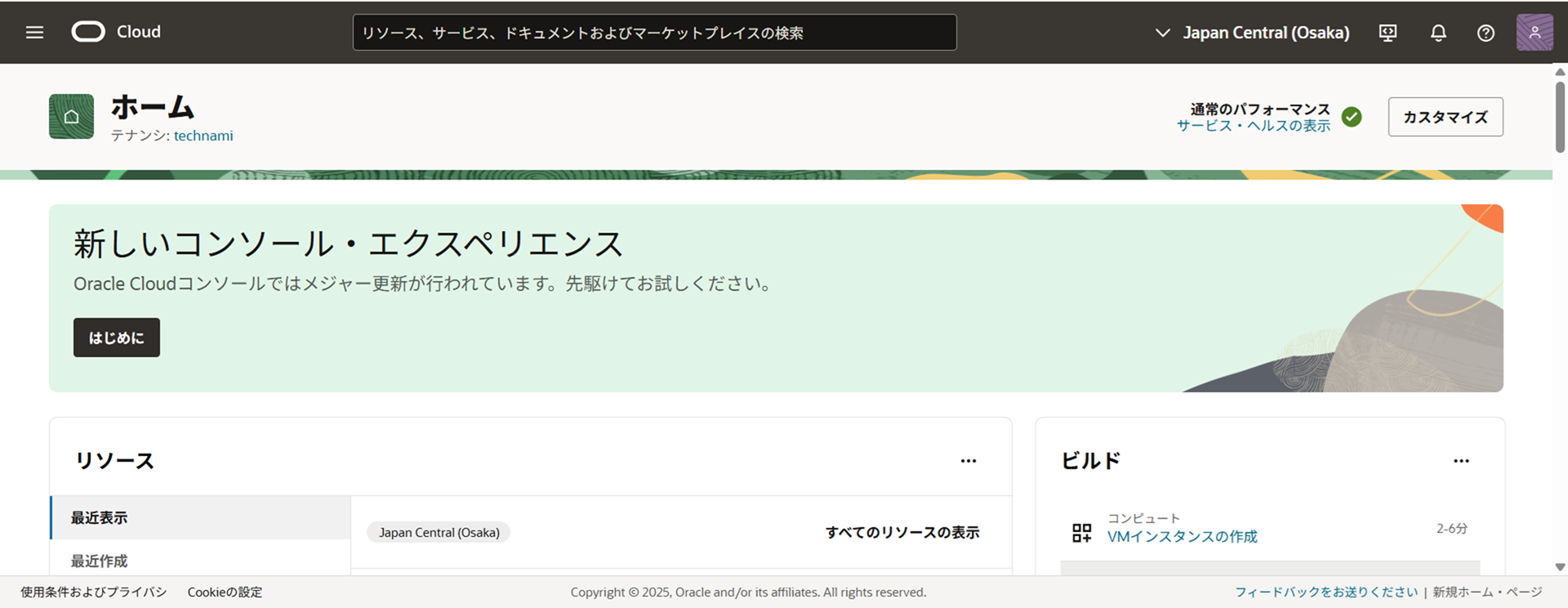The height and width of the screenshot is (608, 1568).
Task: Click the 通常のパフォーマンス status text
Action: 1260,109
